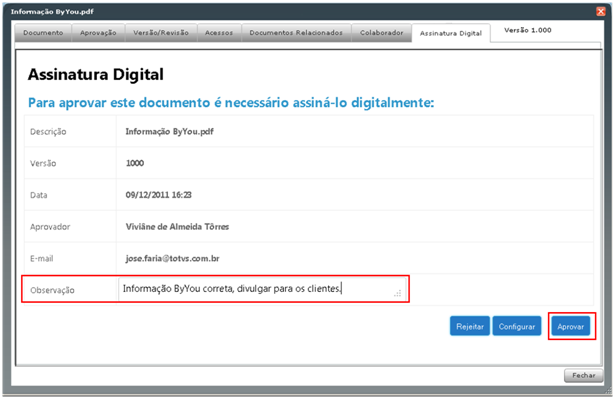Click the Observação field resize handle

398,293
